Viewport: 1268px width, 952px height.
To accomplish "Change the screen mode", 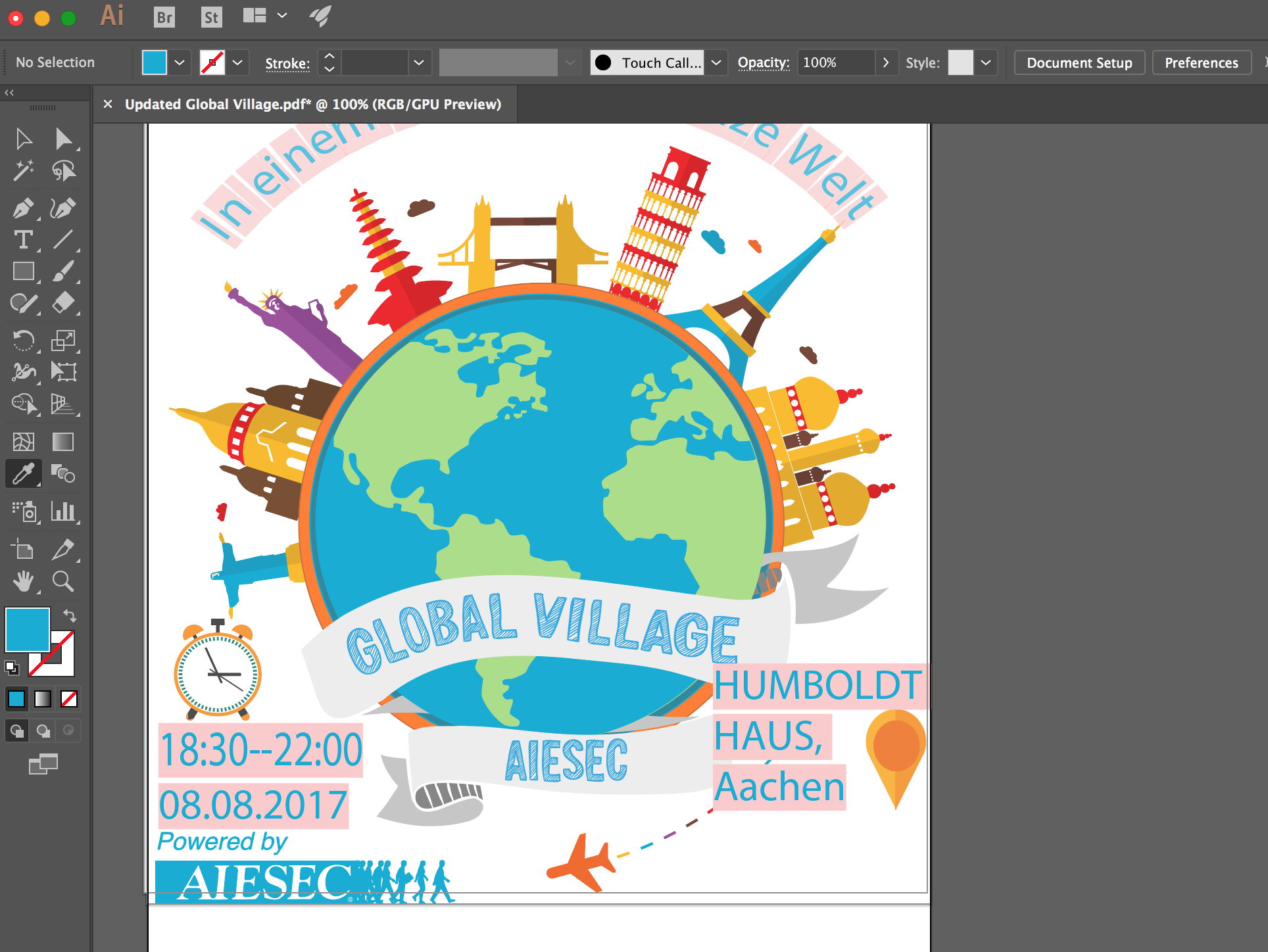I will pos(43,764).
